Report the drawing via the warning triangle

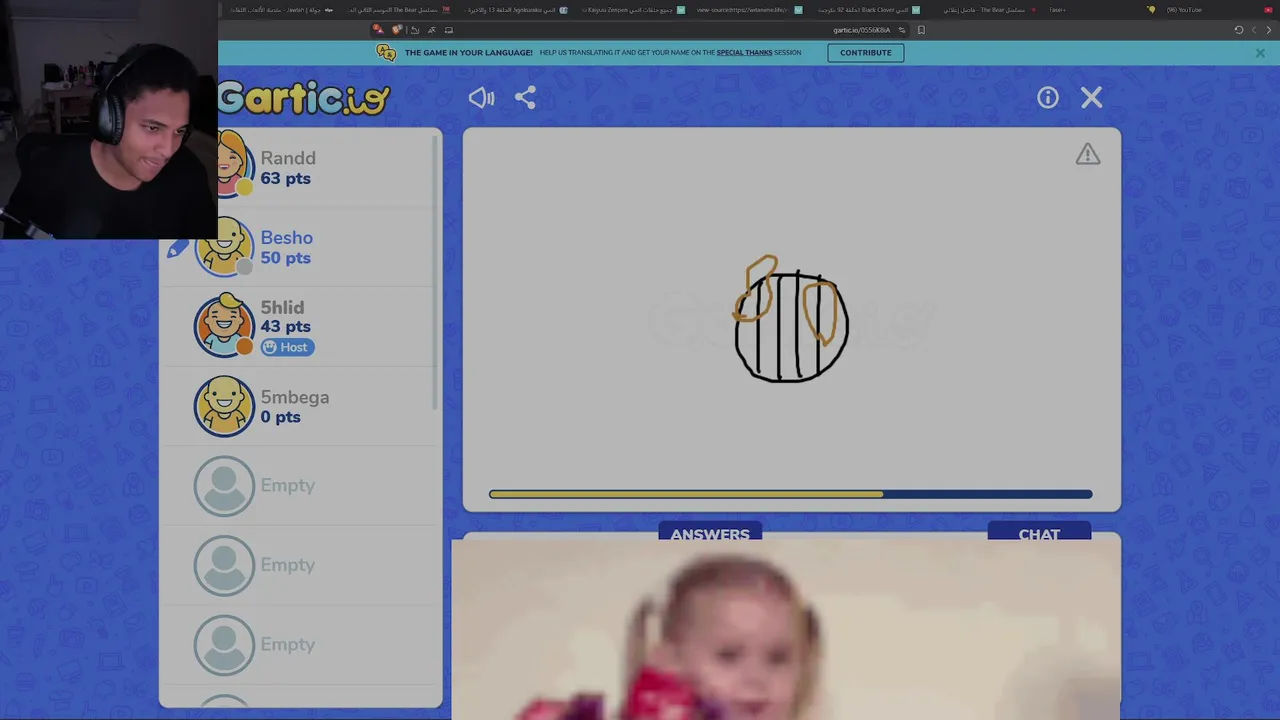point(1088,154)
